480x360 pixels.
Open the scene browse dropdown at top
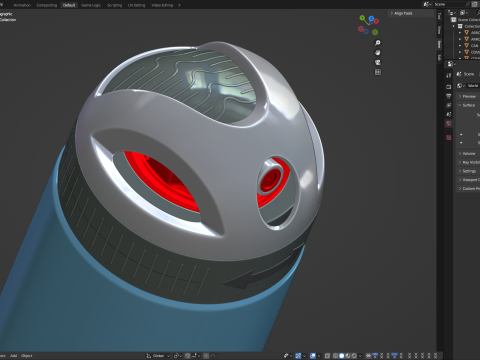[x=427, y=4]
